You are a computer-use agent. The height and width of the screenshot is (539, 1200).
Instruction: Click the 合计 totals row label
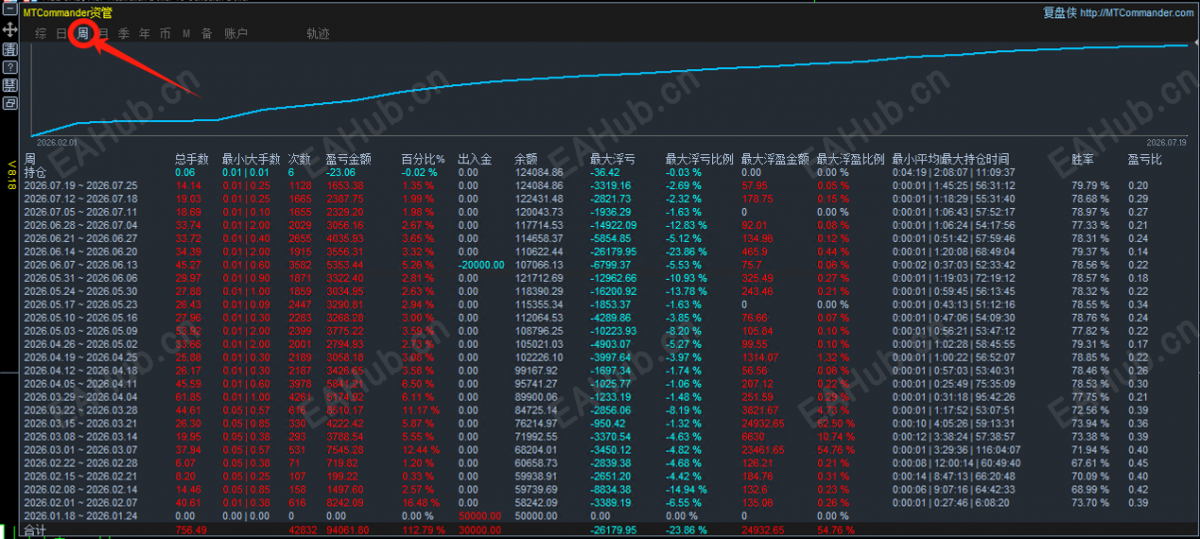35,530
